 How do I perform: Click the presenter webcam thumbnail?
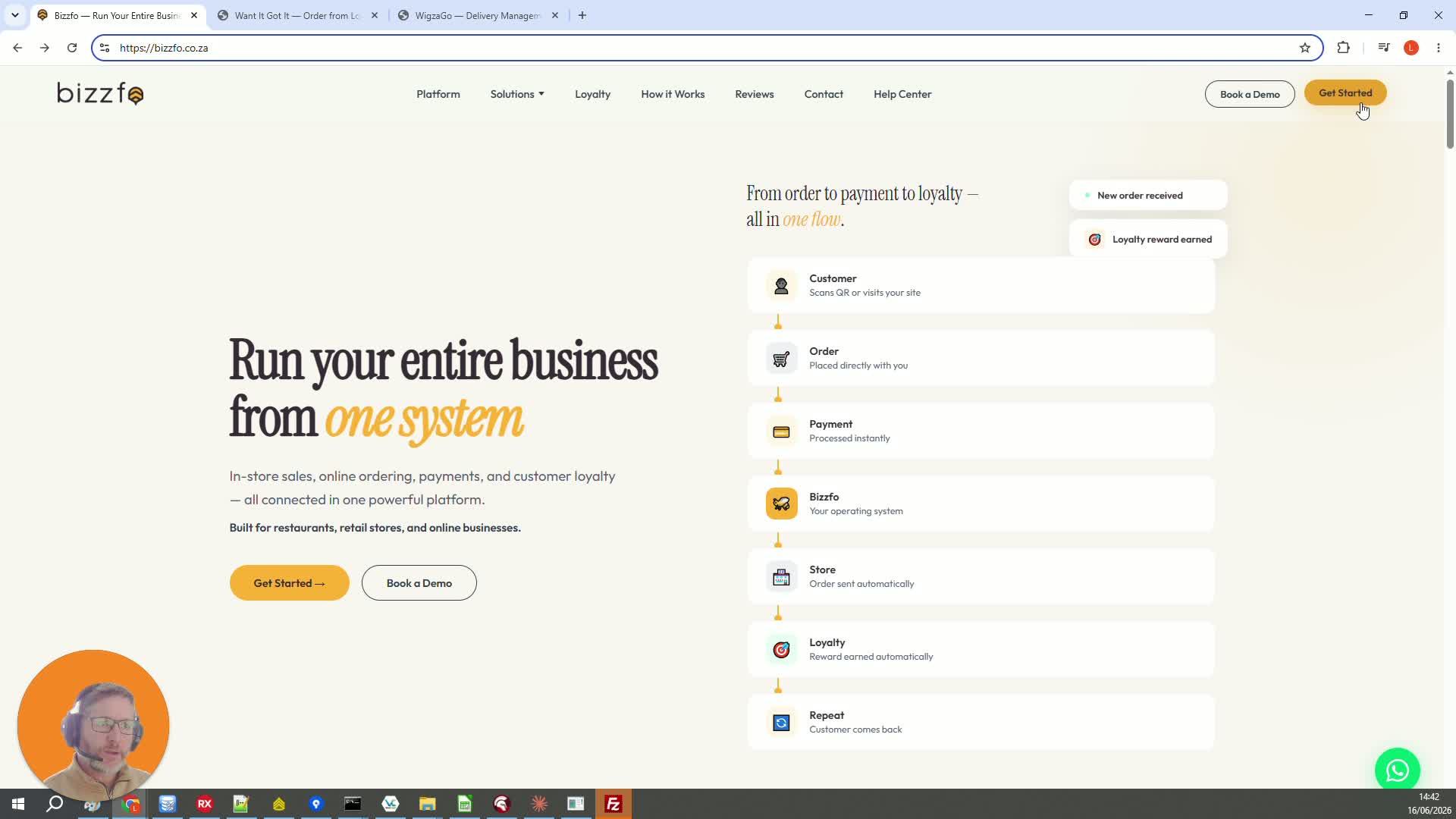pos(93,726)
